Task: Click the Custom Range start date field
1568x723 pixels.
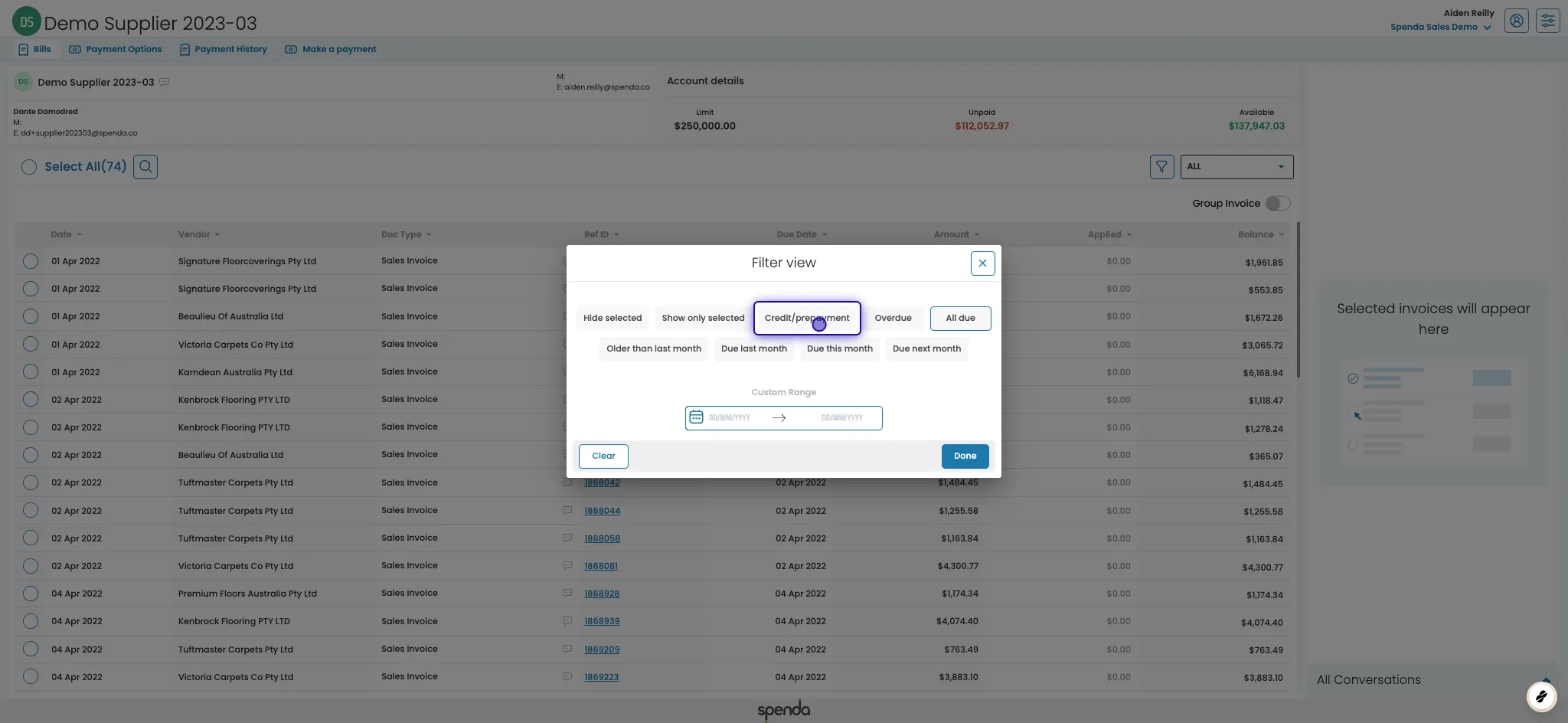Action: [x=730, y=417]
